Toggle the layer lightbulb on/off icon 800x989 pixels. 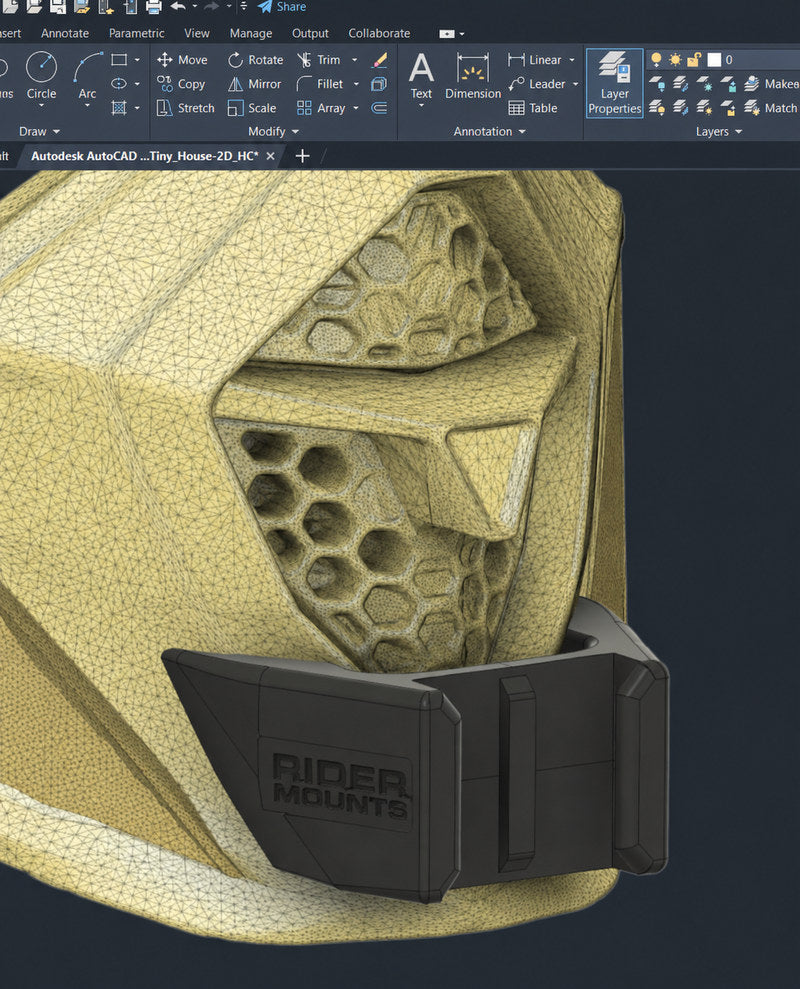(656, 59)
